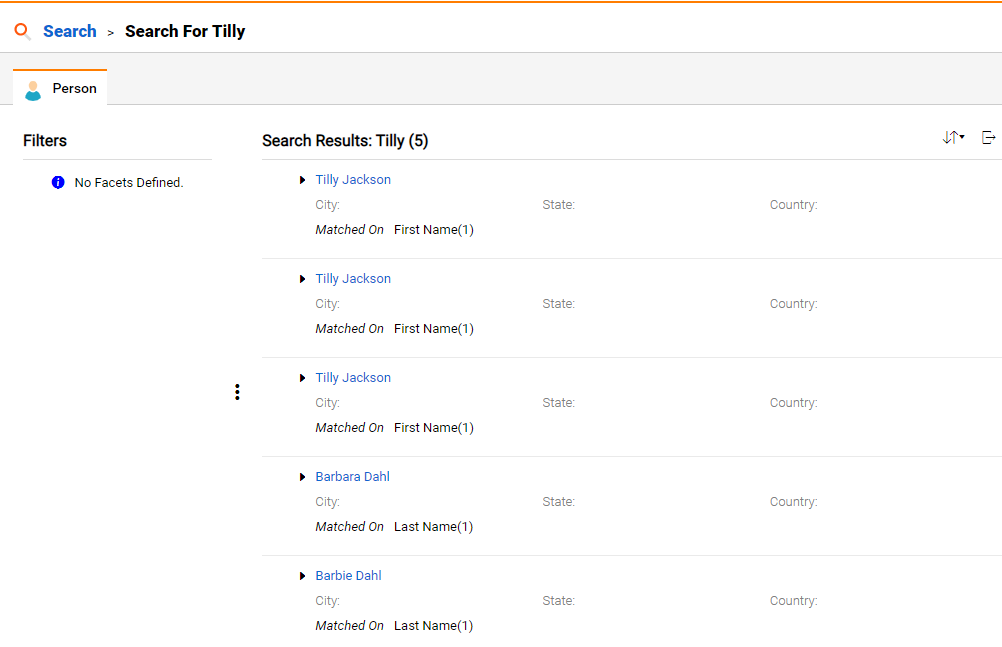The image size is (1002, 647).
Task: Expand the first Tilly Jackson result
Action: pyautogui.click(x=302, y=180)
